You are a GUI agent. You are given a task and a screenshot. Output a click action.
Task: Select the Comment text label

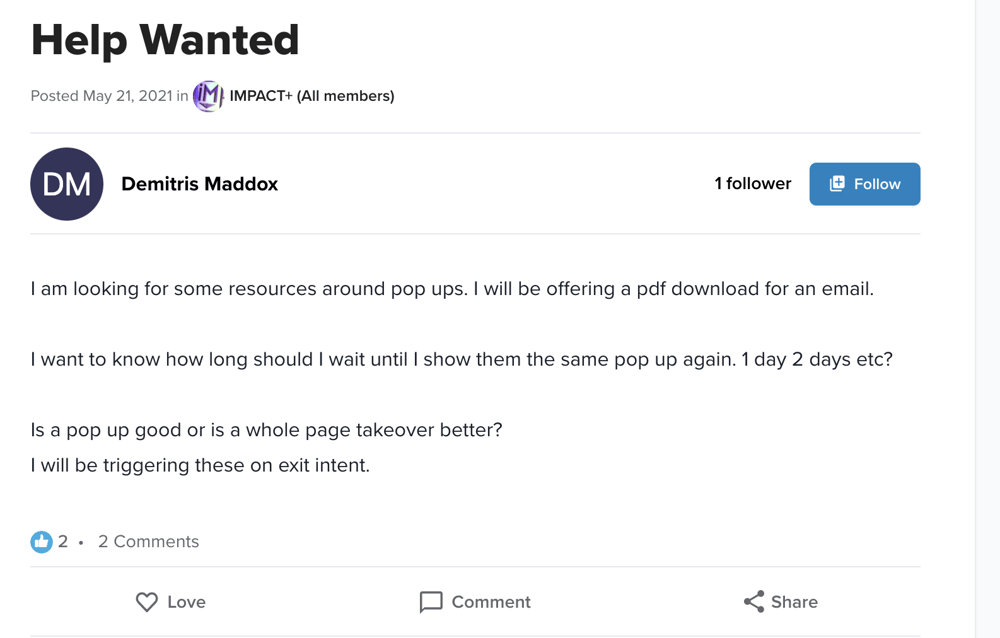tap(491, 602)
